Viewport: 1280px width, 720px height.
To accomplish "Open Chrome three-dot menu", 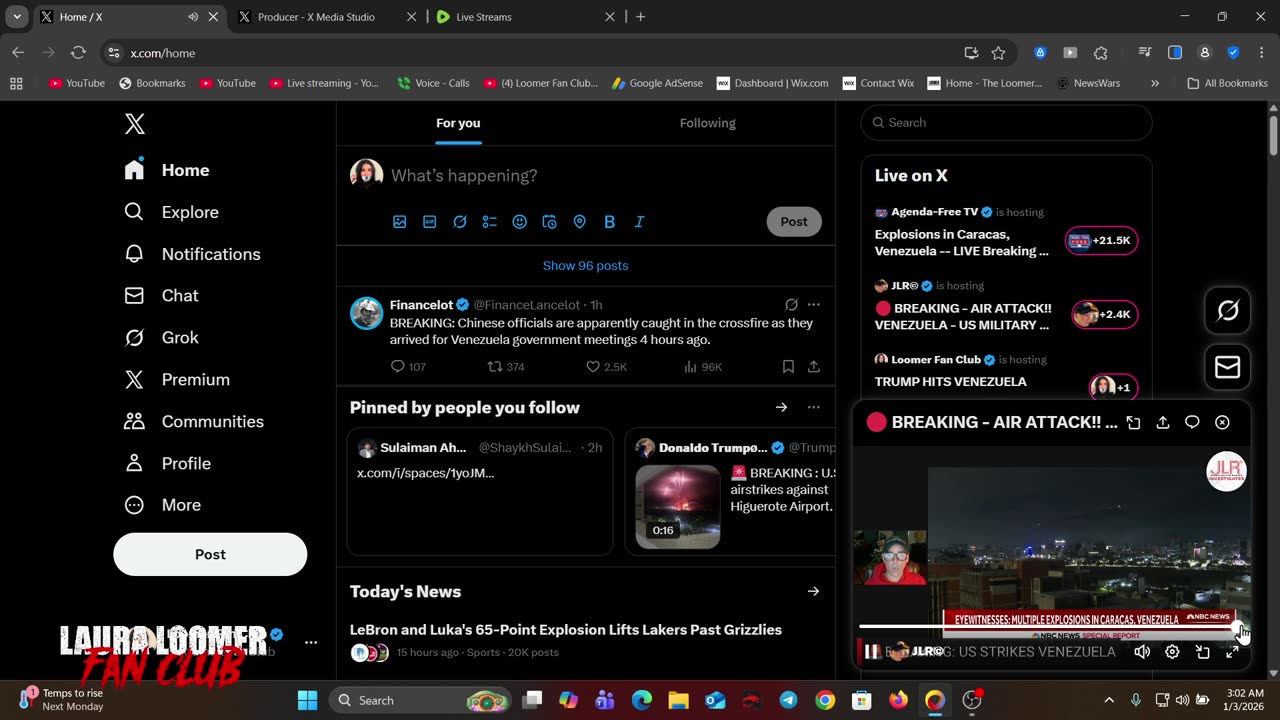I will (1260, 53).
